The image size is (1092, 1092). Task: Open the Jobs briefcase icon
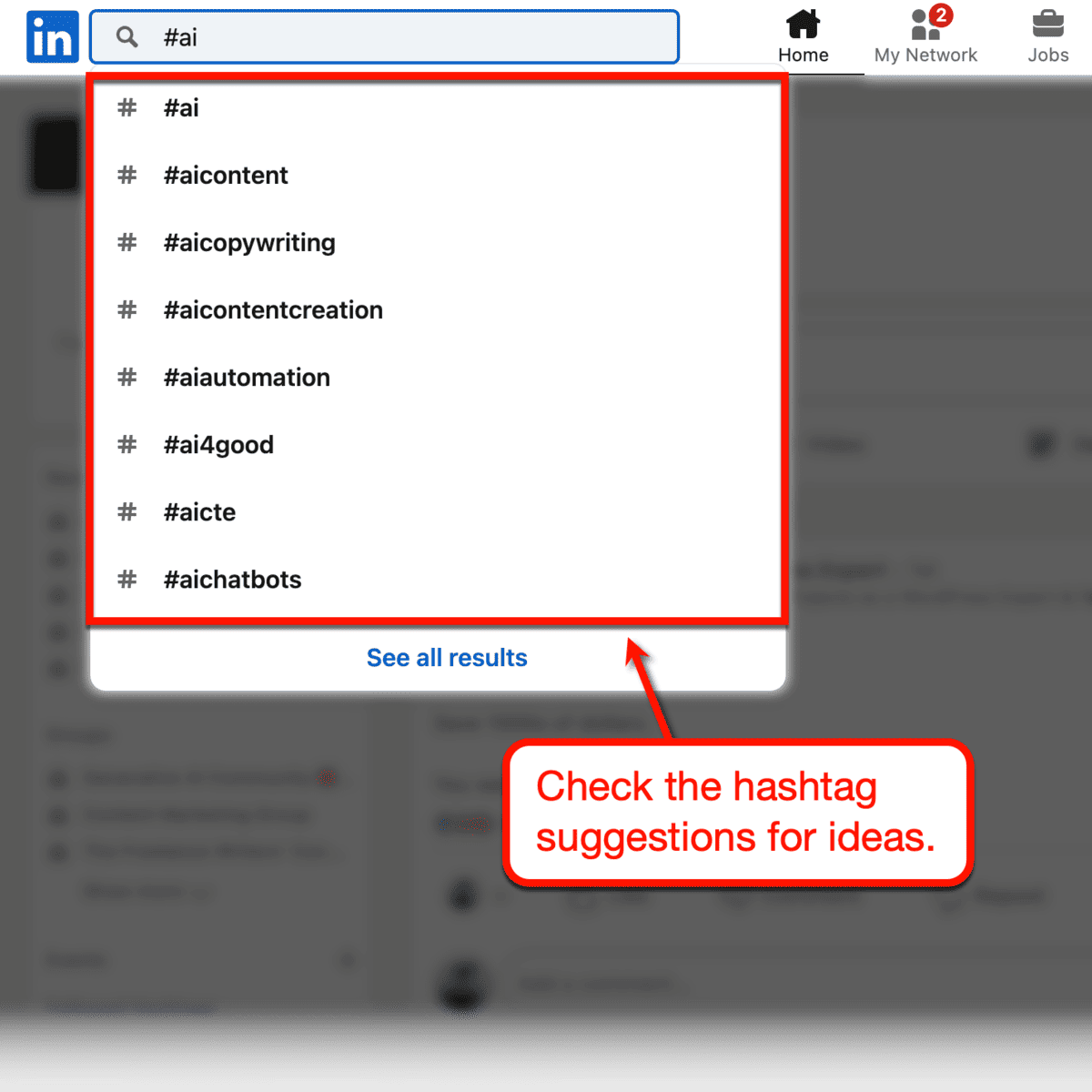[1047, 25]
